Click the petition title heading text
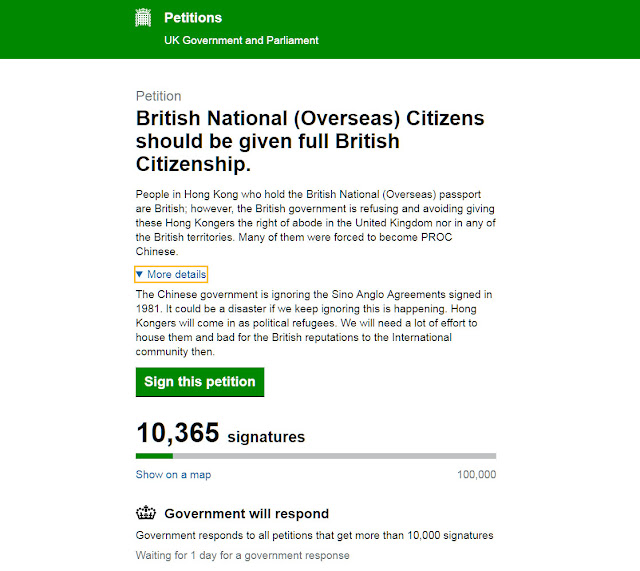This screenshot has width=640, height=571. pos(310,141)
